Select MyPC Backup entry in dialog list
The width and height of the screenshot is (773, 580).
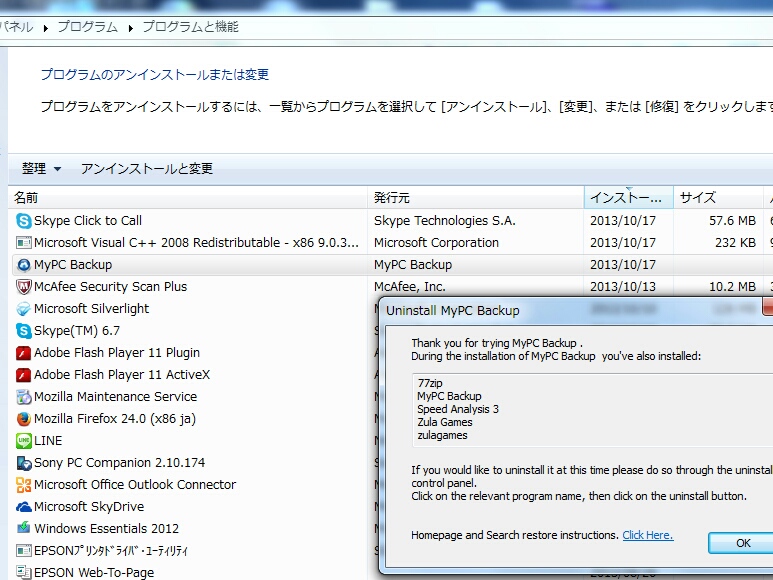pyautogui.click(x=449, y=396)
